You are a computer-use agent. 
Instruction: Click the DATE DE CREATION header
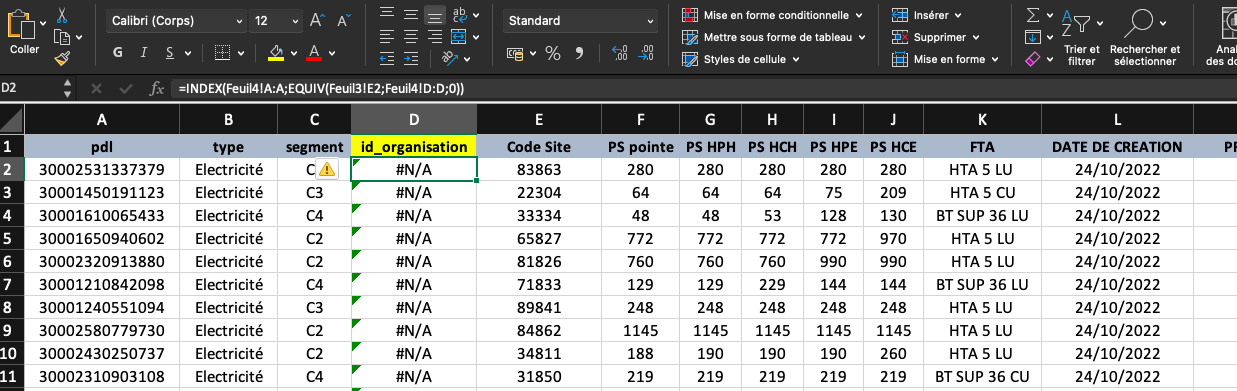tap(1117, 146)
